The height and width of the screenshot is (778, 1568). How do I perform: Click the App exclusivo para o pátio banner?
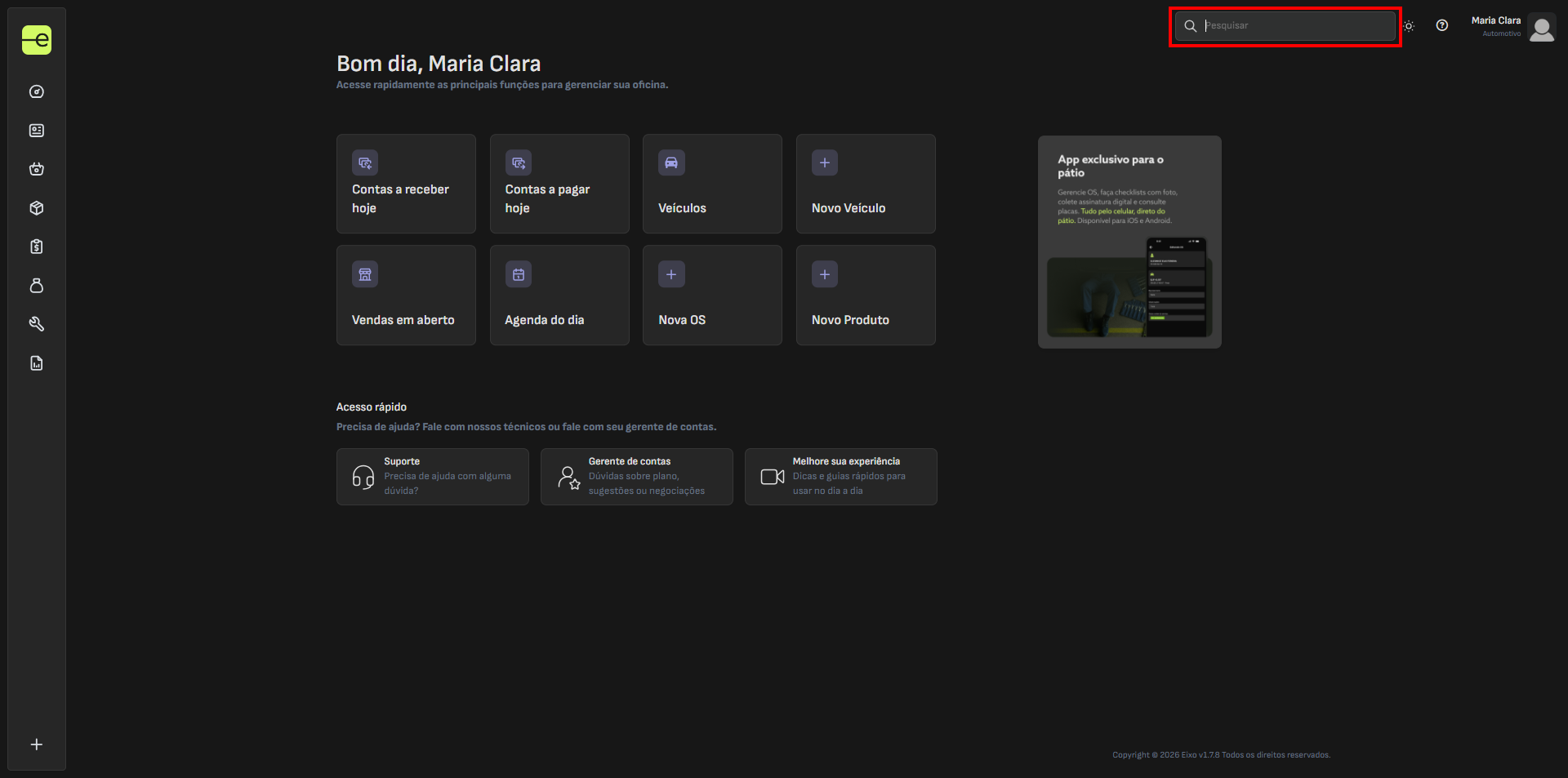(1129, 242)
